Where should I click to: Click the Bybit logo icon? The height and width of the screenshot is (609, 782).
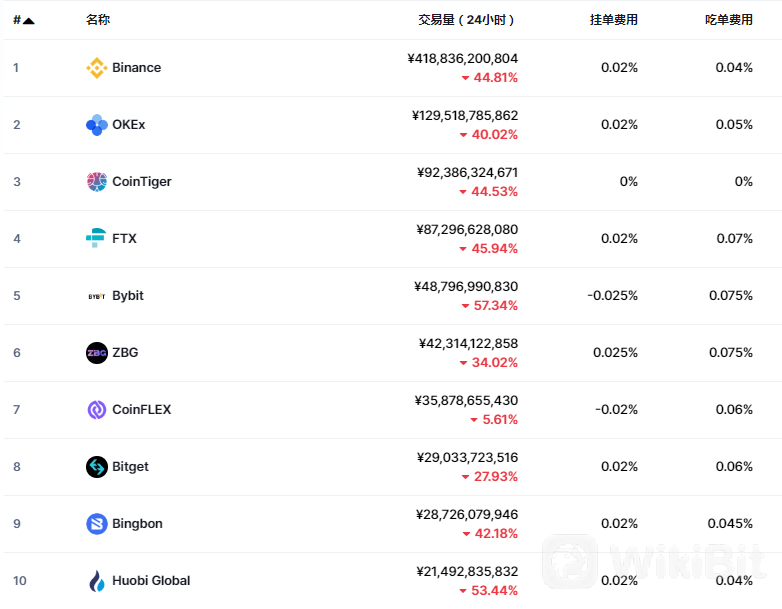tap(96, 296)
